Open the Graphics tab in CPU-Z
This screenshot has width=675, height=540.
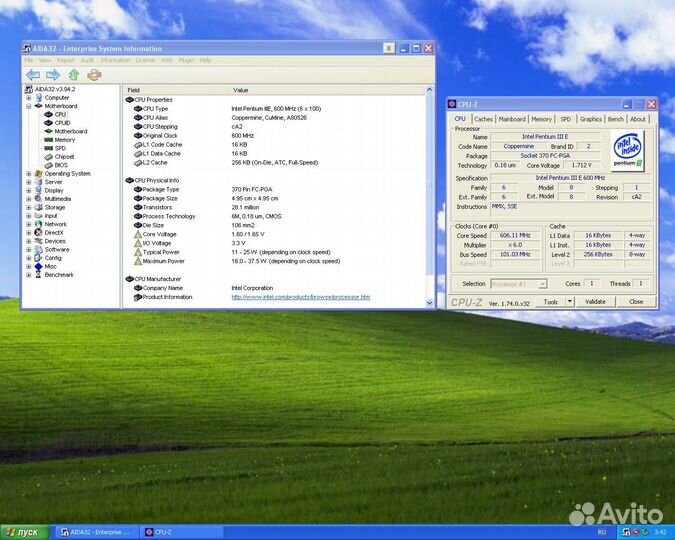point(590,119)
